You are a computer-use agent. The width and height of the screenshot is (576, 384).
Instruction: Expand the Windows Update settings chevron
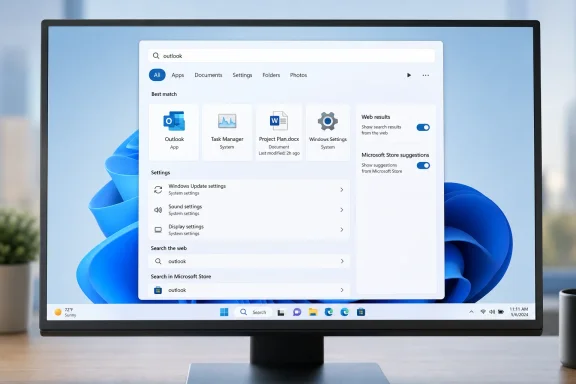(342, 190)
